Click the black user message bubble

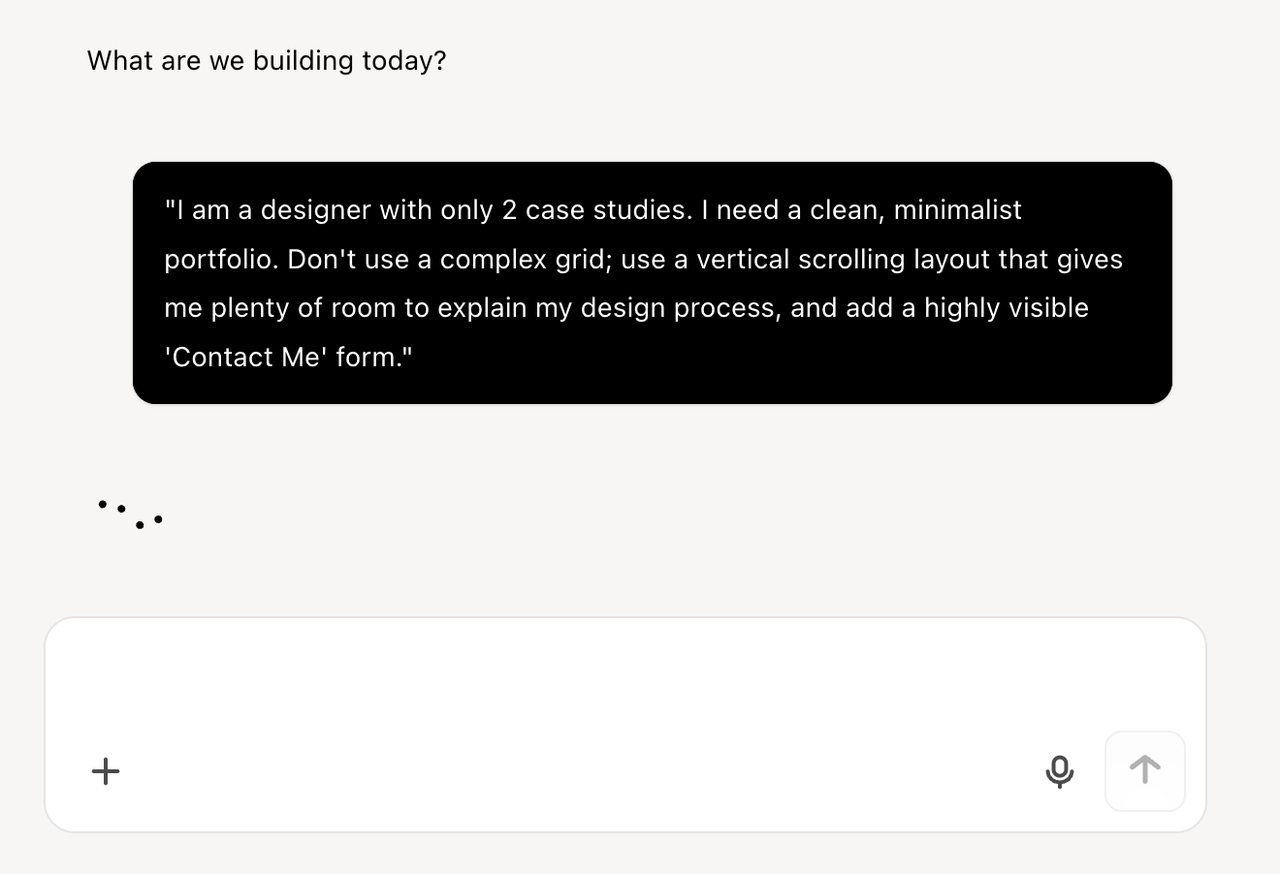[x=652, y=283]
